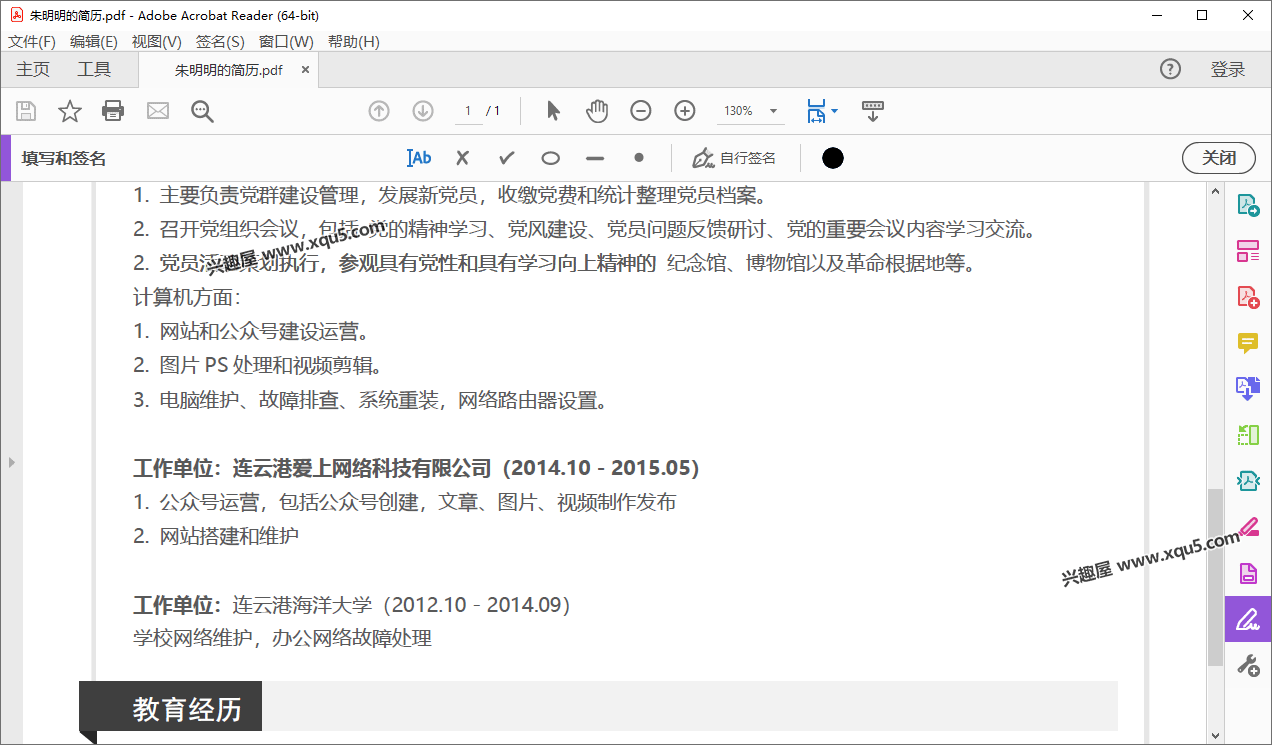The width and height of the screenshot is (1272, 745).
Task: Open the Help question mark icon
Action: [x=1170, y=69]
